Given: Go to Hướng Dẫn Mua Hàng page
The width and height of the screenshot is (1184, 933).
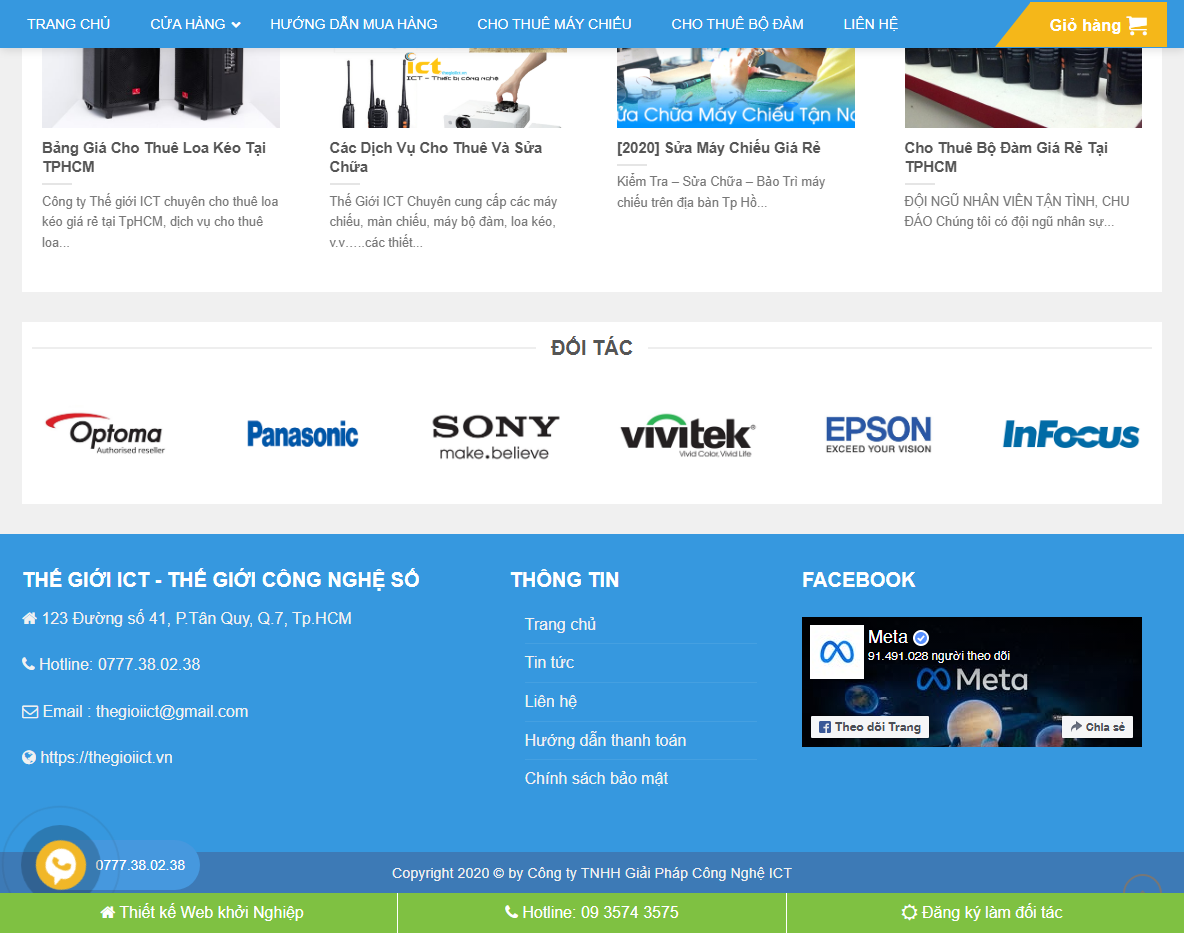Looking at the screenshot, I should point(354,24).
